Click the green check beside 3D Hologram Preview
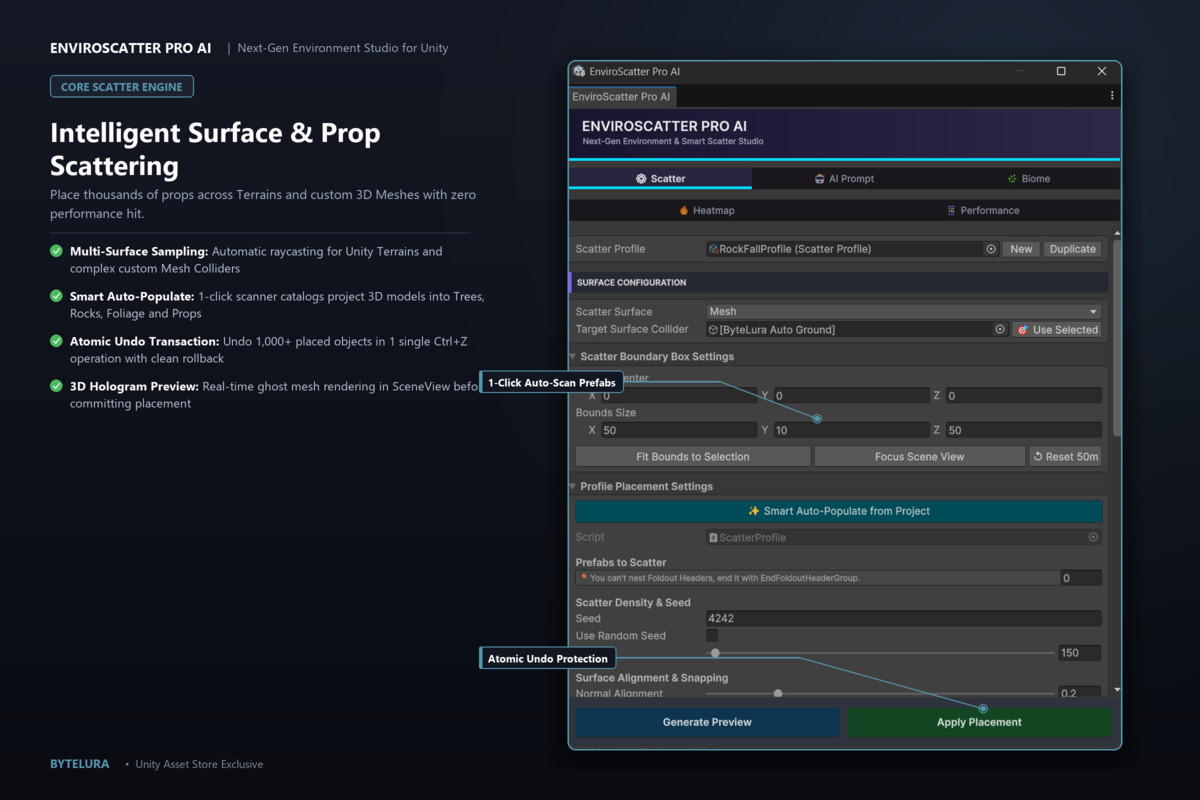1200x800 pixels. (56, 386)
